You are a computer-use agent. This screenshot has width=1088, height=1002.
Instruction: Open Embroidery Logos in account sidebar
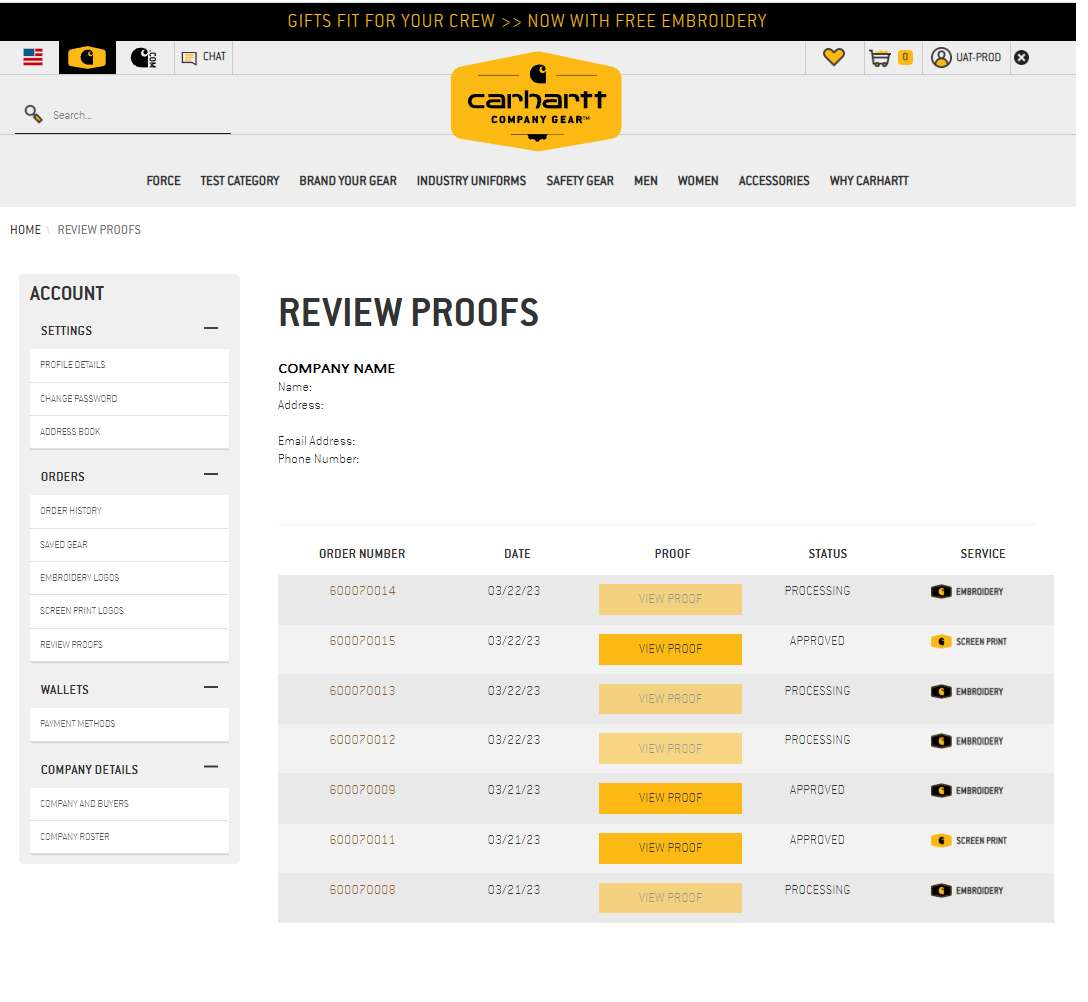pos(130,578)
